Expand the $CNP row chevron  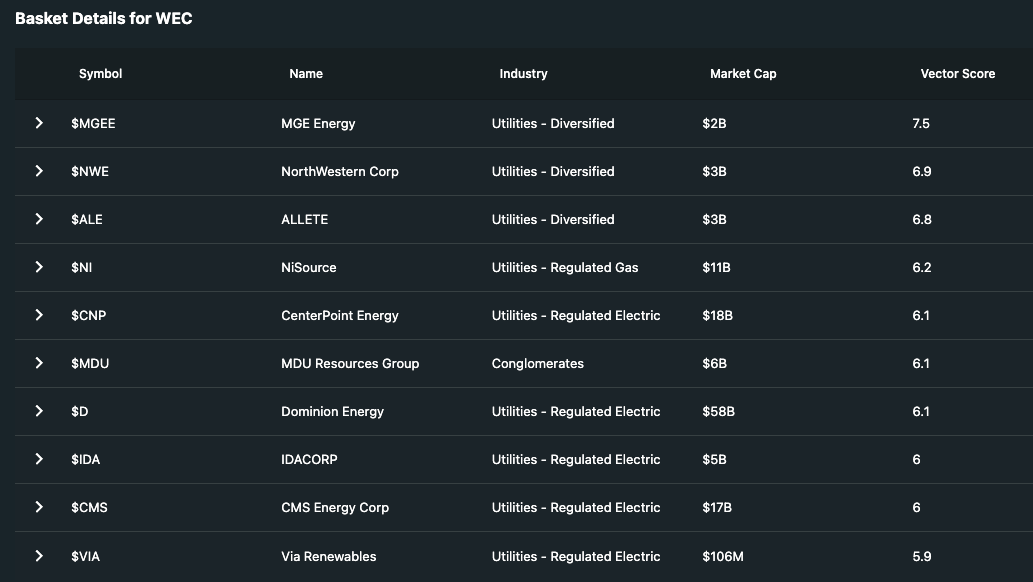[39, 315]
